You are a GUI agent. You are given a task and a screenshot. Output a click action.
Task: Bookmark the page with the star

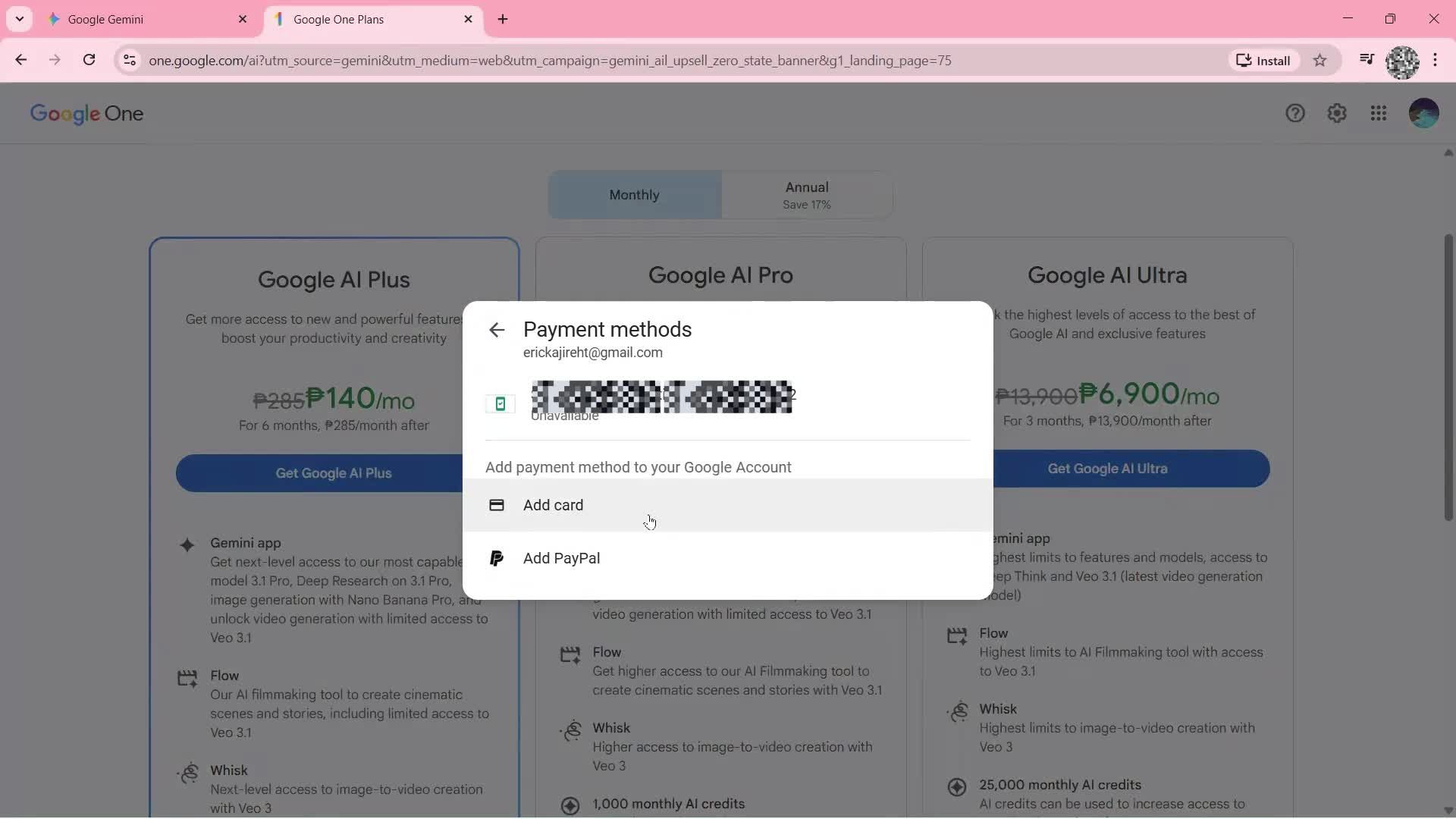coord(1320,61)
